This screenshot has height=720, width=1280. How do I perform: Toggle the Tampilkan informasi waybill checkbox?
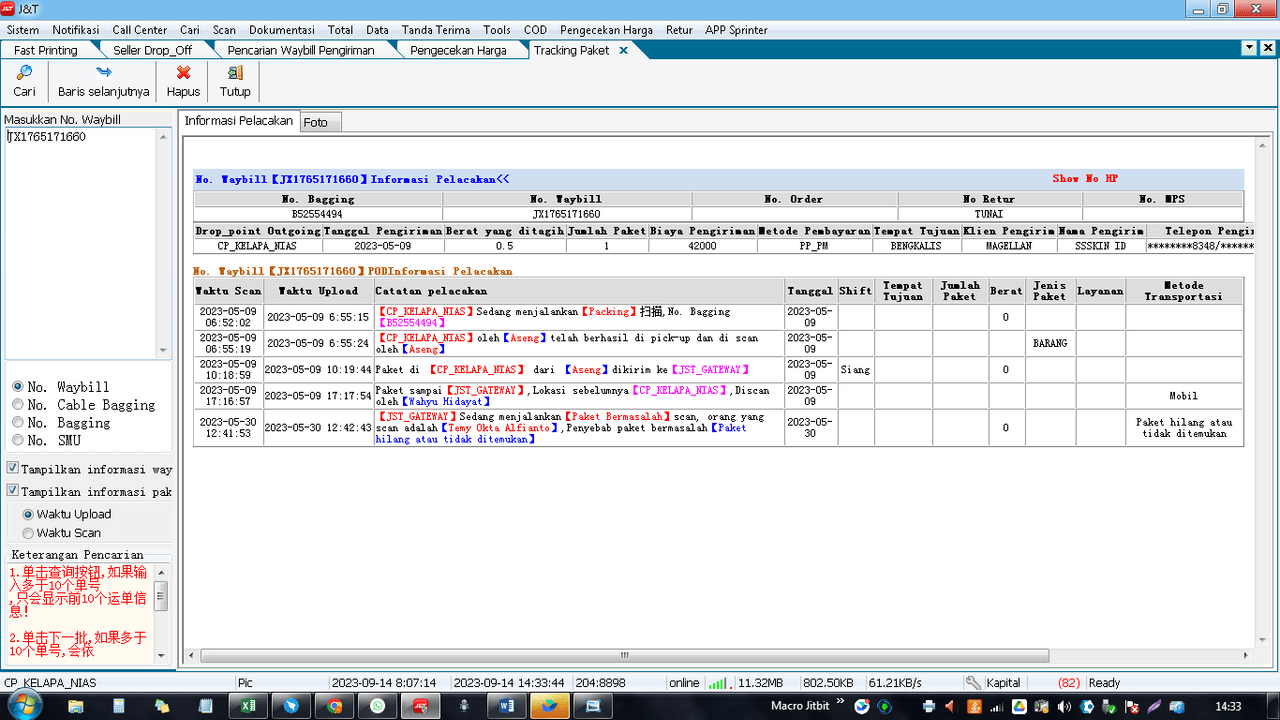click(x=13, y=468)
